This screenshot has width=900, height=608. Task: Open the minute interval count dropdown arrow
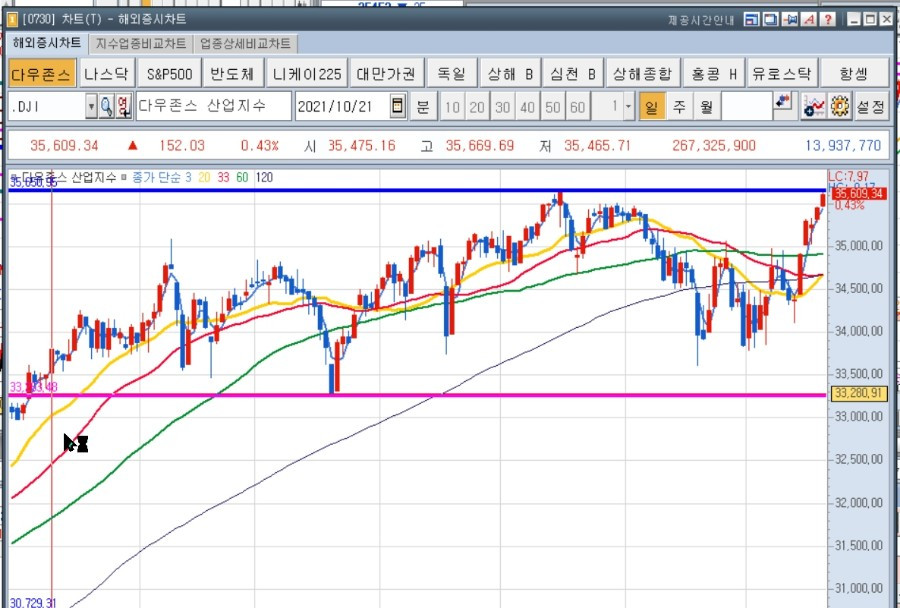(x=629, y=107)
